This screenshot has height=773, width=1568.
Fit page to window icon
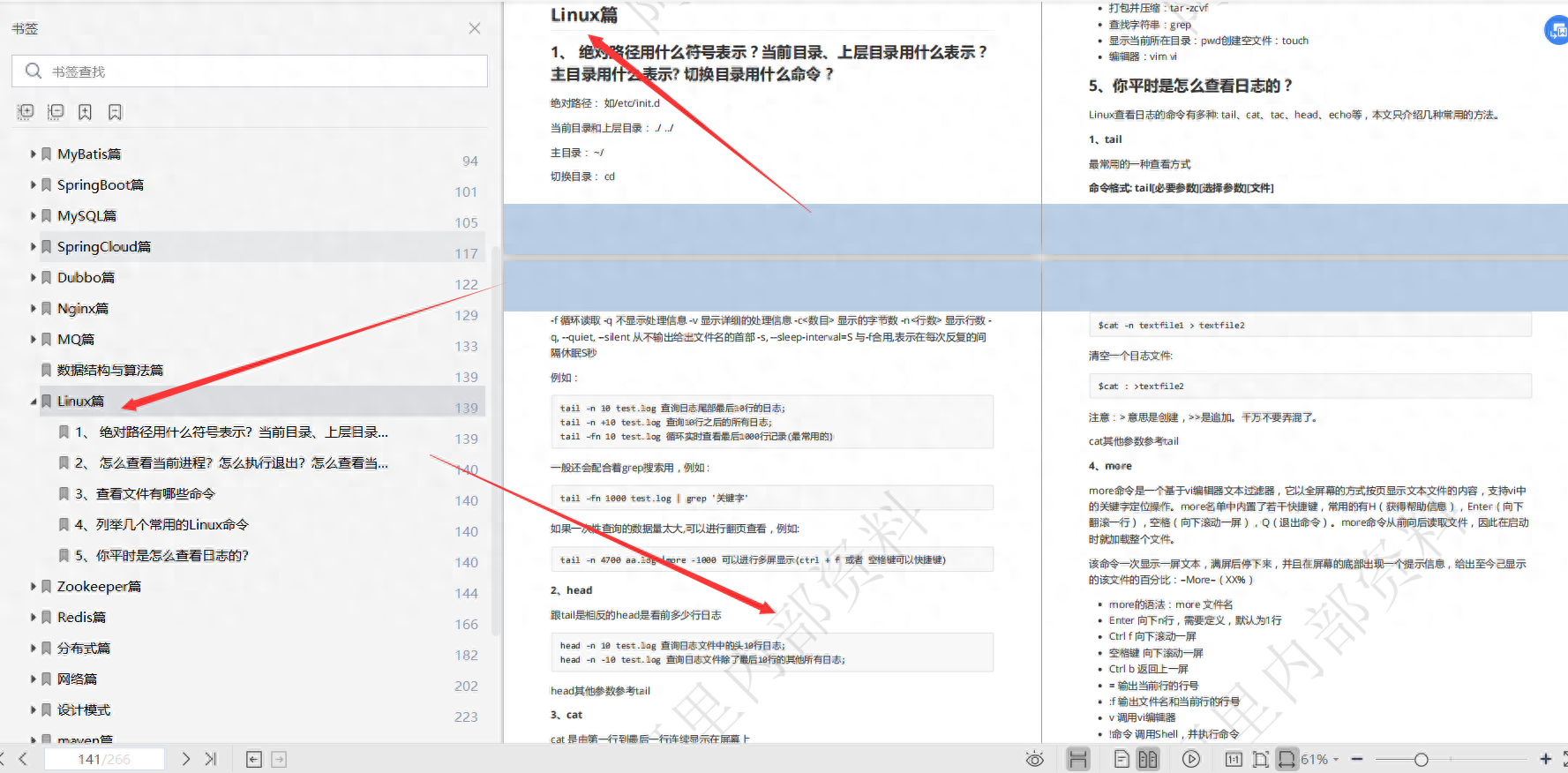point(1260,759)
